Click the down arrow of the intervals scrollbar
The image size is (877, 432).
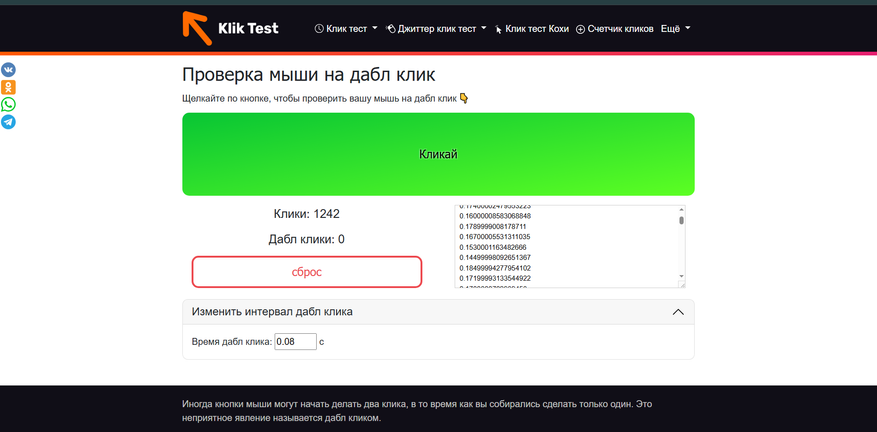[681, 276]
